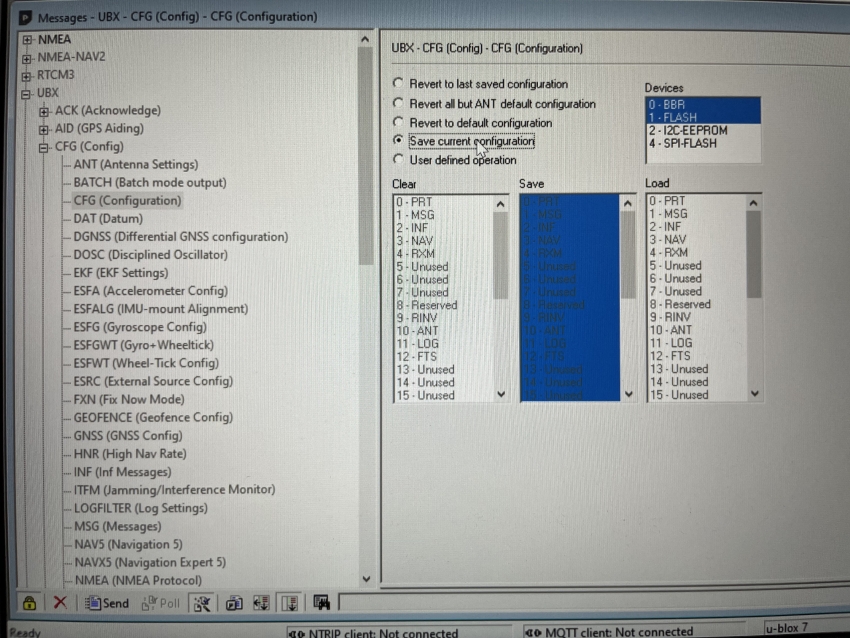The height and width of the screenshot is (638, 850).
Task: Send the configuration message
Action: [x=107, y=603]
